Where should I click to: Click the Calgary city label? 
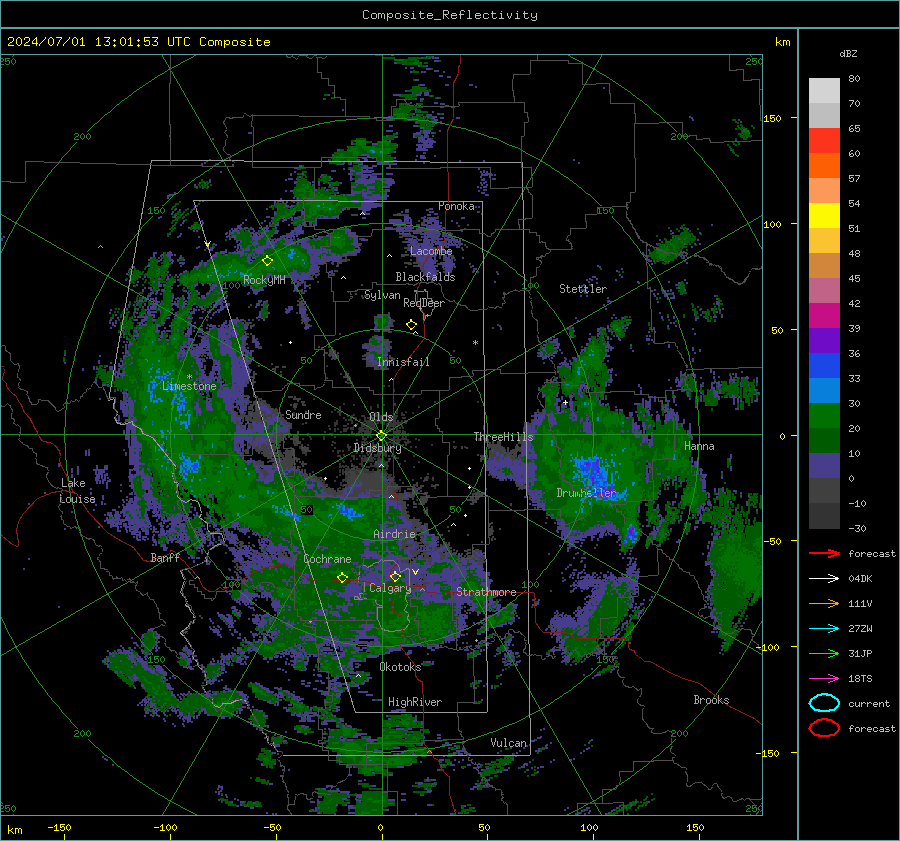pyautogui.click(x=390, y=588)
